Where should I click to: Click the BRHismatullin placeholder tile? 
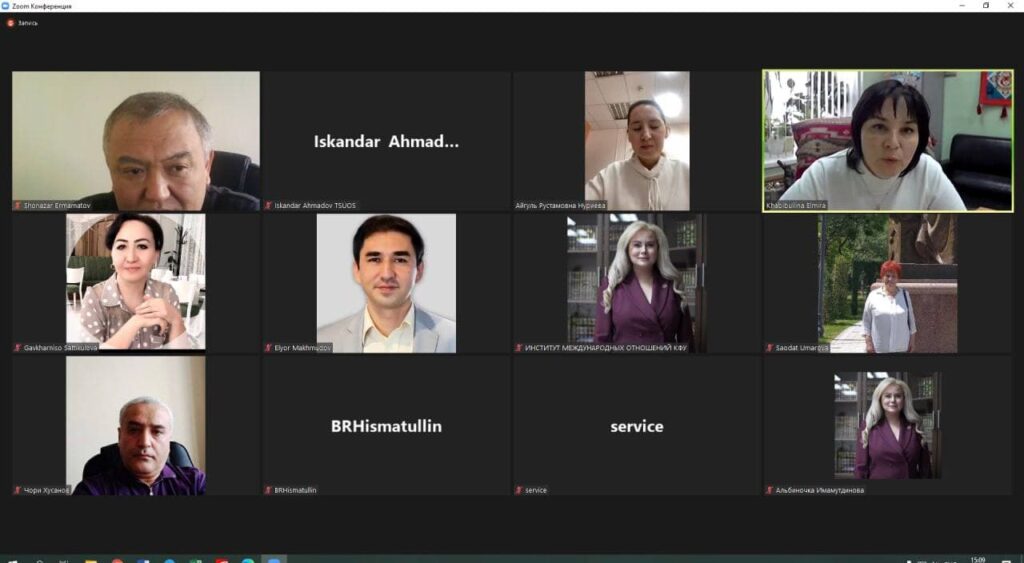tap(387, 426)
